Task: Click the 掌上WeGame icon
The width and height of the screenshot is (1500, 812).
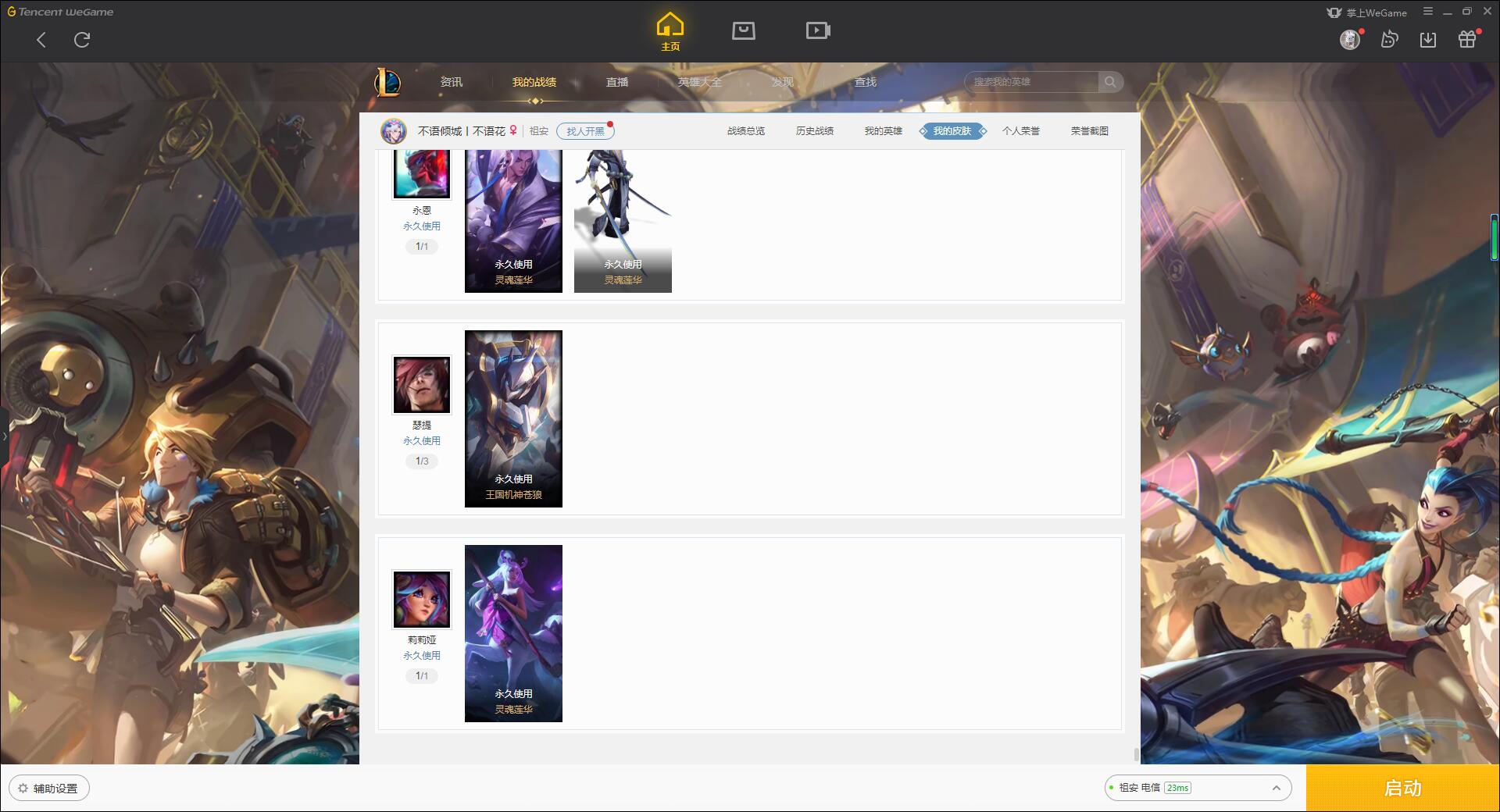Action: point(1334,12)
